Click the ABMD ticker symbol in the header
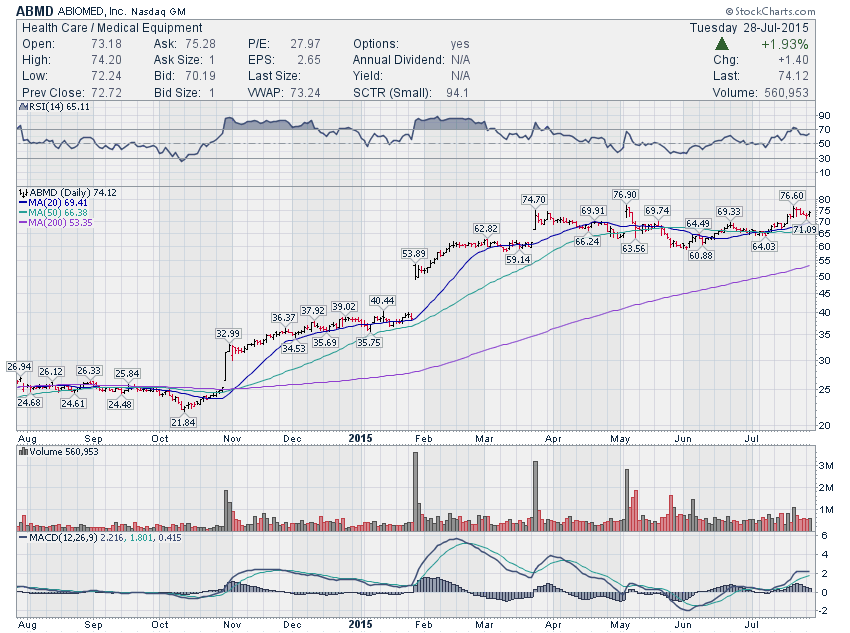The height and width of the screenshot is (633, 850). (x=35, y=11)
